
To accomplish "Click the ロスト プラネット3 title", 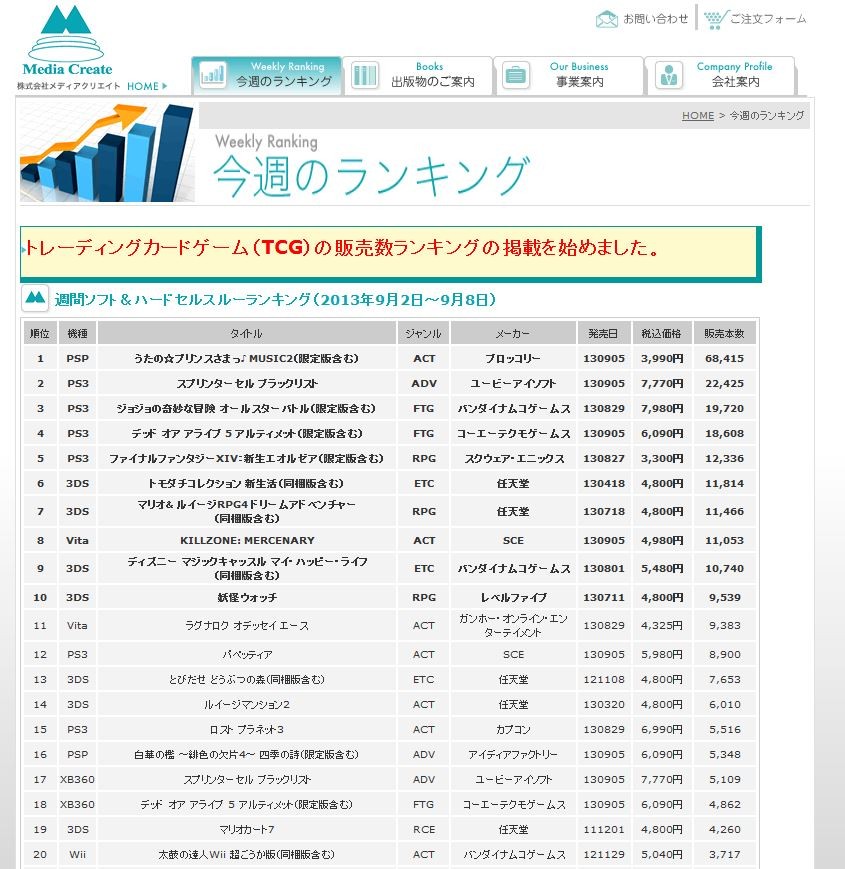I will tap(247, 729).
